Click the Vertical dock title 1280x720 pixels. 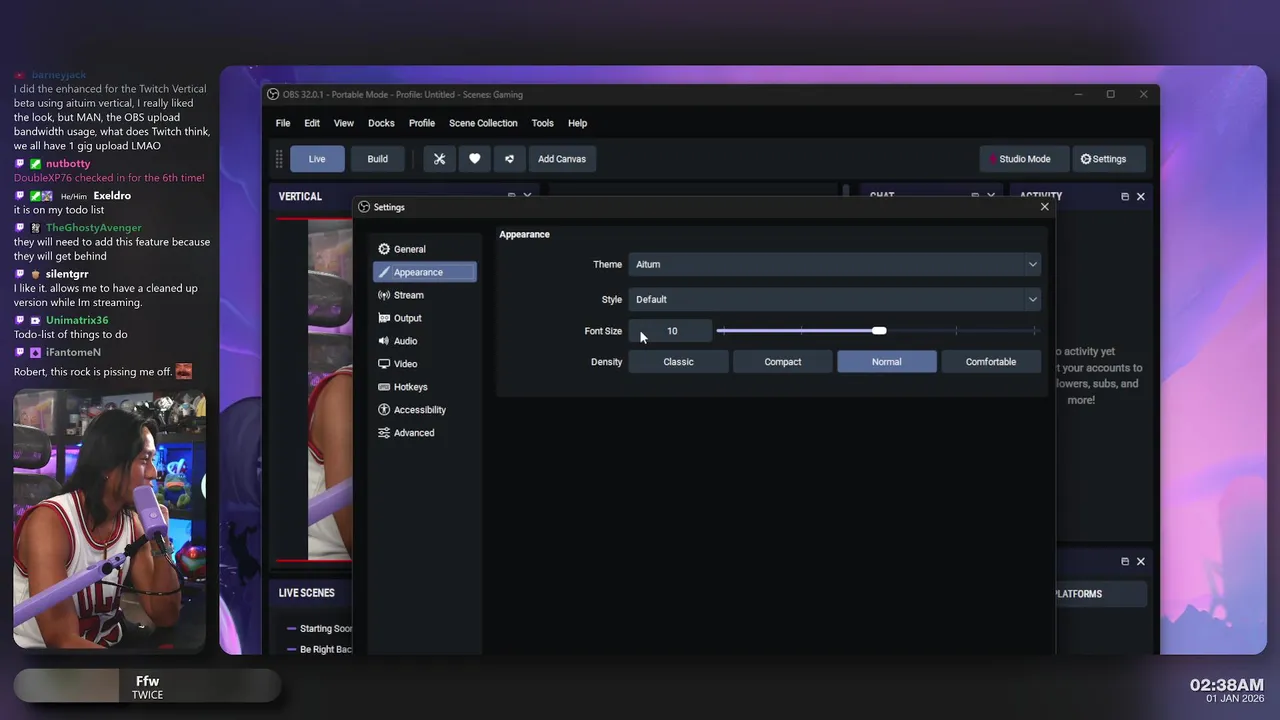click(x=300, y=197)
